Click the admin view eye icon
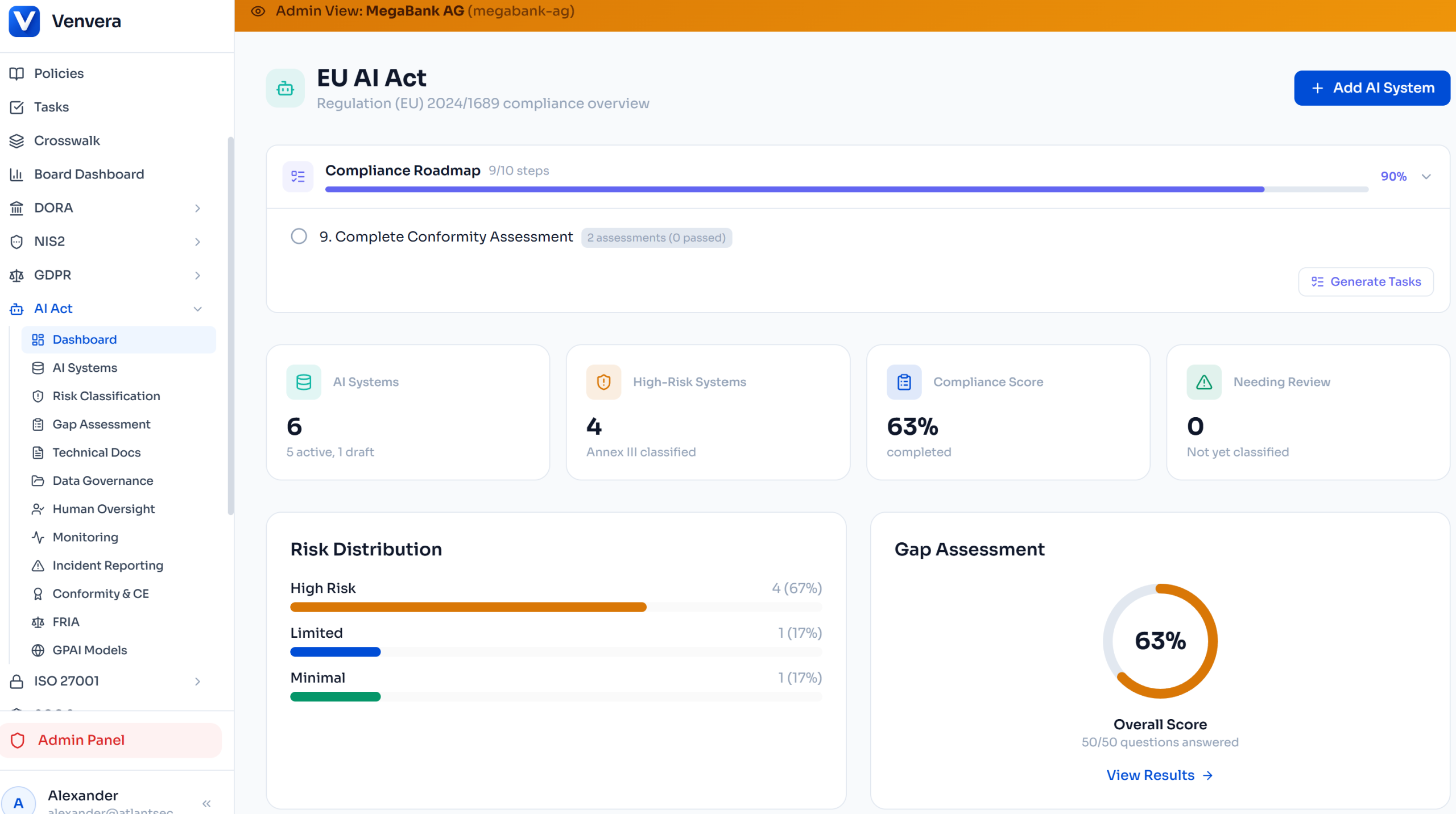Image resolution: width=1456 pixels, height=814 pixels. tap(258, 11)
